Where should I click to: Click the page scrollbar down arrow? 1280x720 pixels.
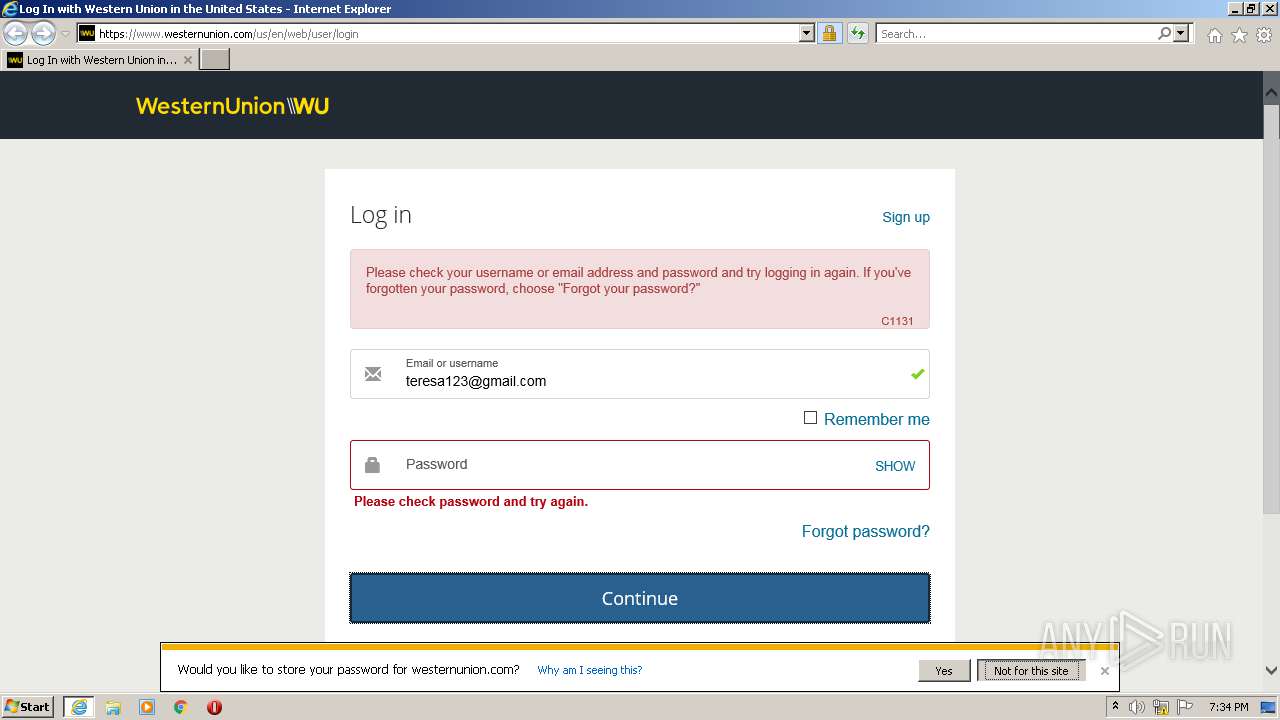pos(1271,671)
